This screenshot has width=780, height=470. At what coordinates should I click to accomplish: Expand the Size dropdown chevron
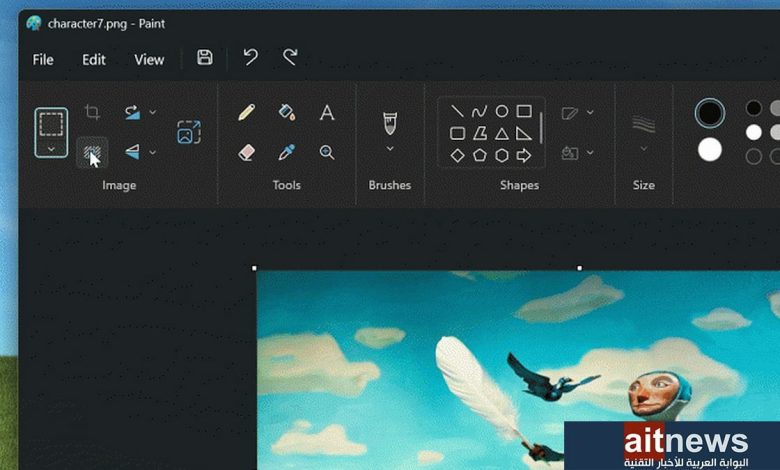coord(643,148)
